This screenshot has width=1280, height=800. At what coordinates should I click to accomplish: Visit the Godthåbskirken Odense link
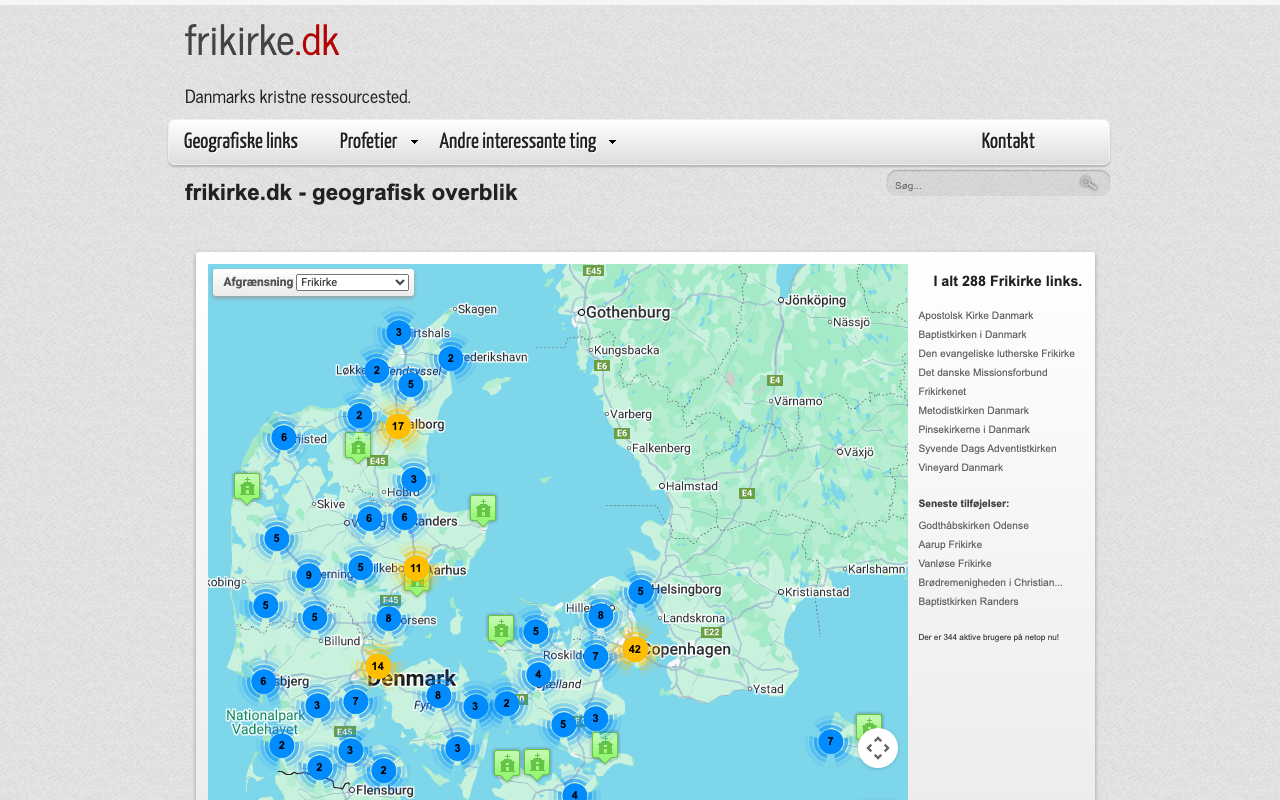point(973,525)
